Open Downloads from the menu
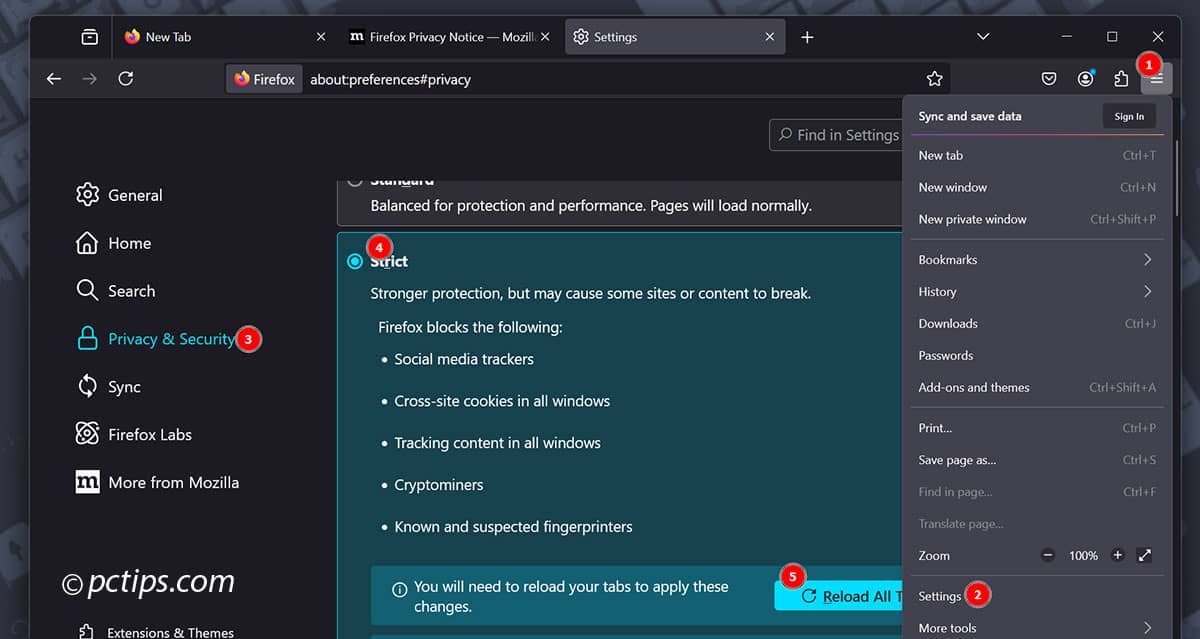Image resolution: width=1200 pixels, height=639 pixels. click(1037, 324)
